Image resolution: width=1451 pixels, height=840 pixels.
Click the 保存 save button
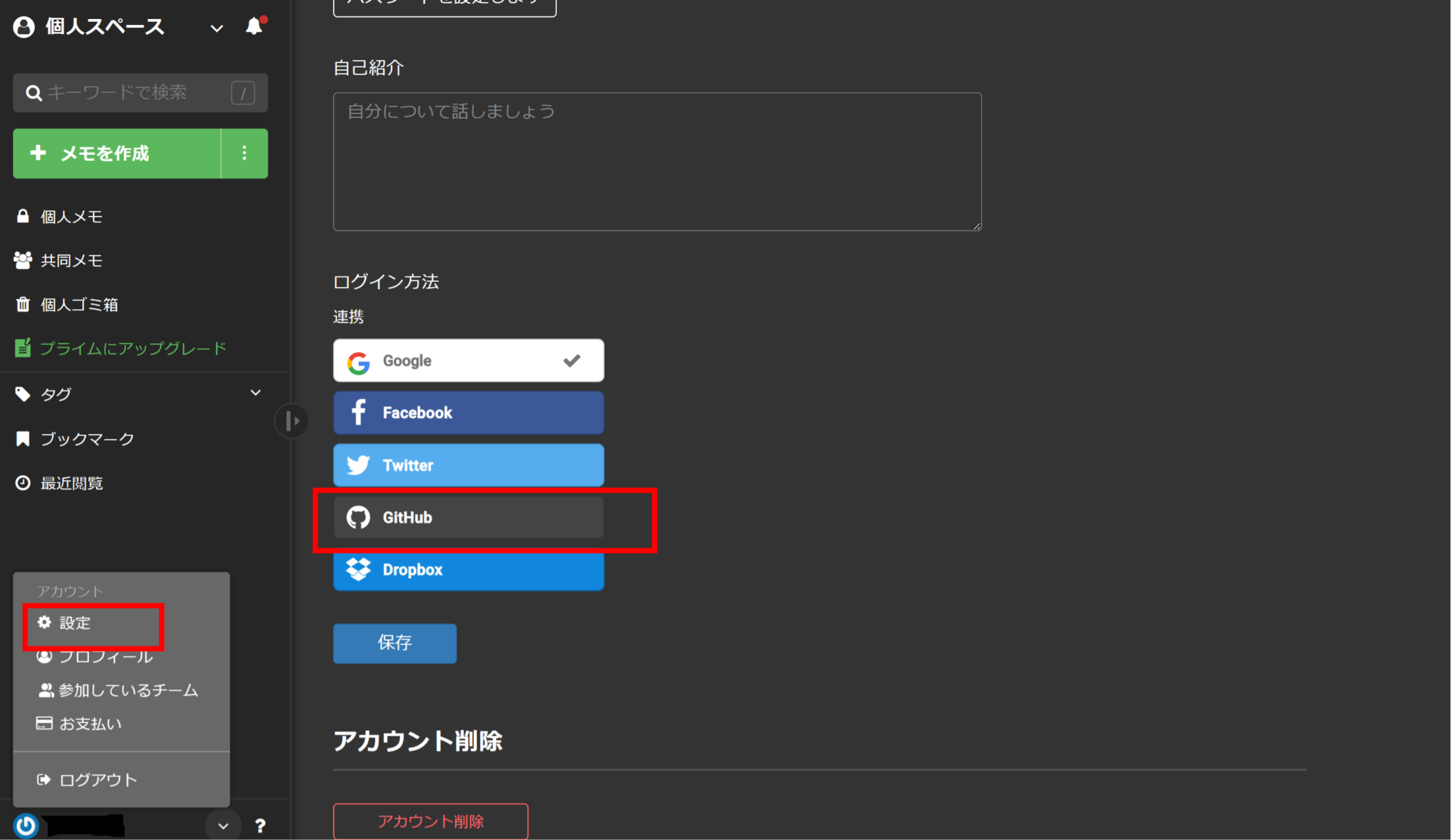(394, 643)
